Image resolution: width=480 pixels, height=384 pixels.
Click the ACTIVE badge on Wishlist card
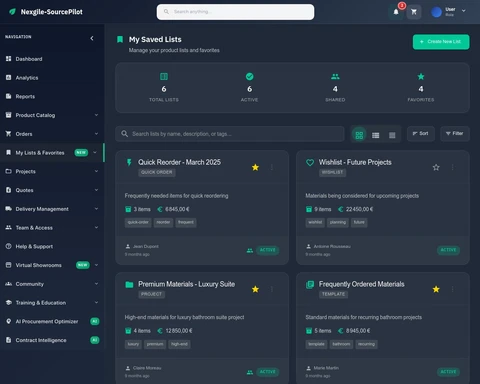click(448, 250)
